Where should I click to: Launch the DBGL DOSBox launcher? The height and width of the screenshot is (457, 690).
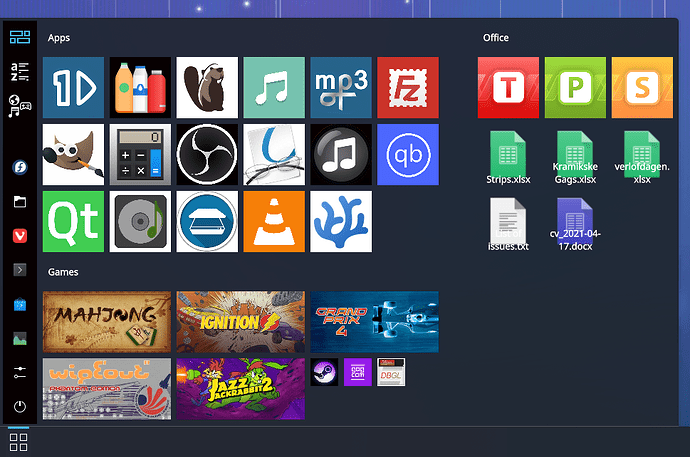391,372
